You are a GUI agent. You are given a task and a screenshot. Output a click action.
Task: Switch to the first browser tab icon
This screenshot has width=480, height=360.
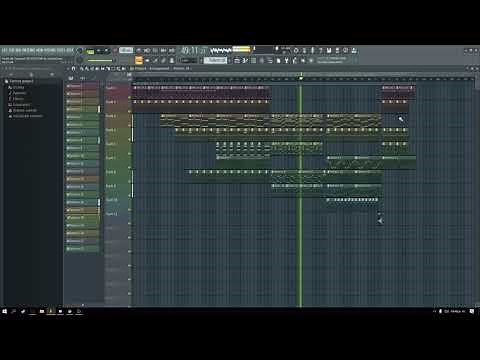point(11,75)
